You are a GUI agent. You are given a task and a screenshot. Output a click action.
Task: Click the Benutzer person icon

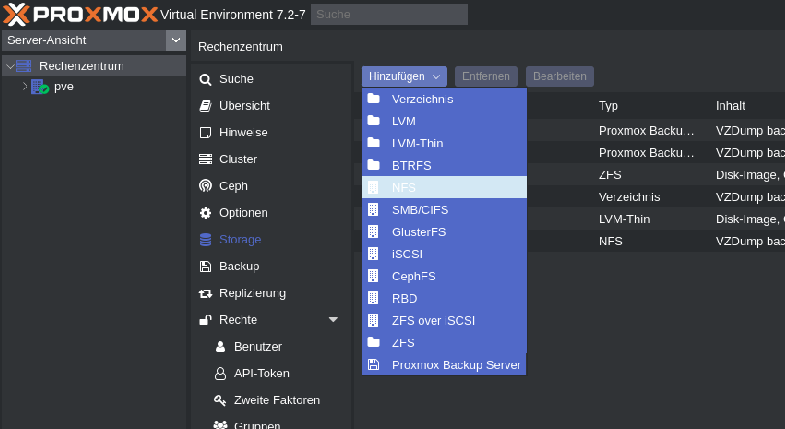pyautogui.click(x=220, y=346)
